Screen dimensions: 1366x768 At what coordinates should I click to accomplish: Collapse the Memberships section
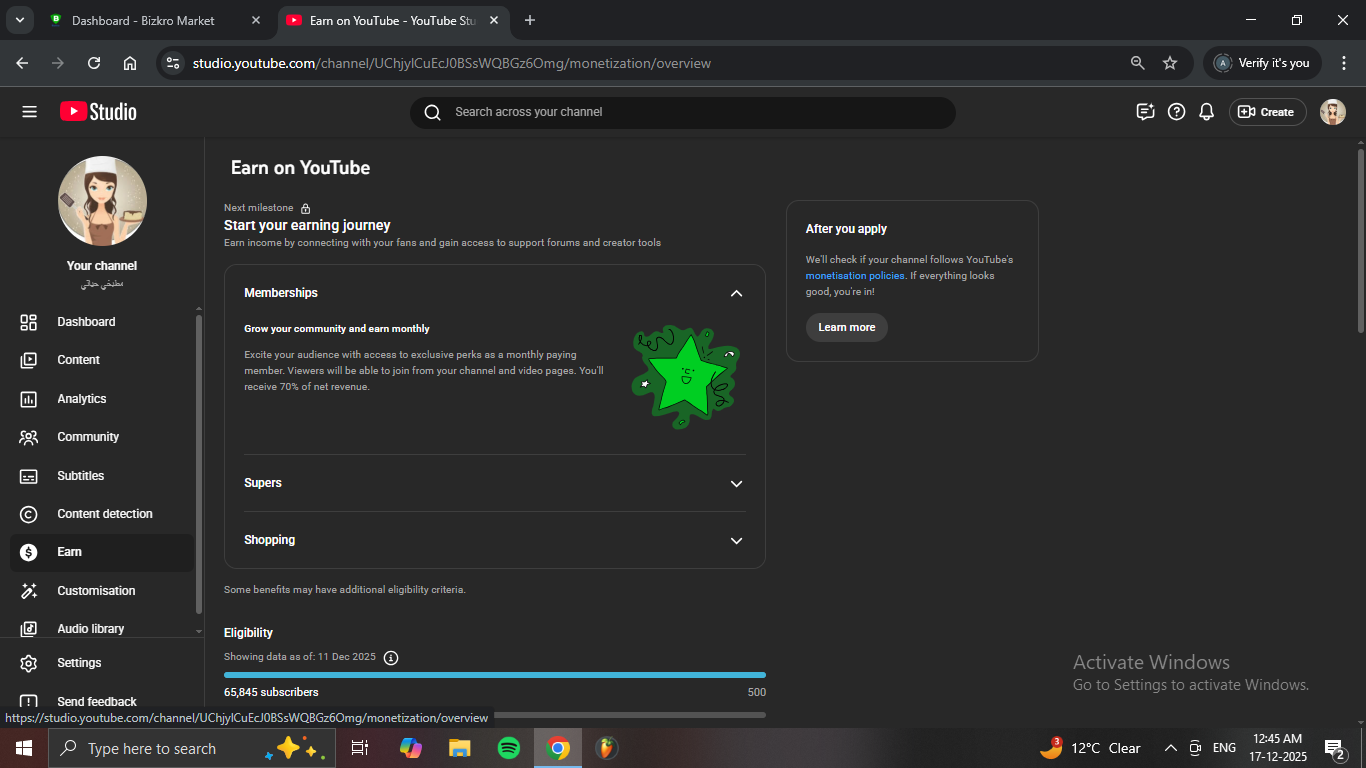click(736, 293)
